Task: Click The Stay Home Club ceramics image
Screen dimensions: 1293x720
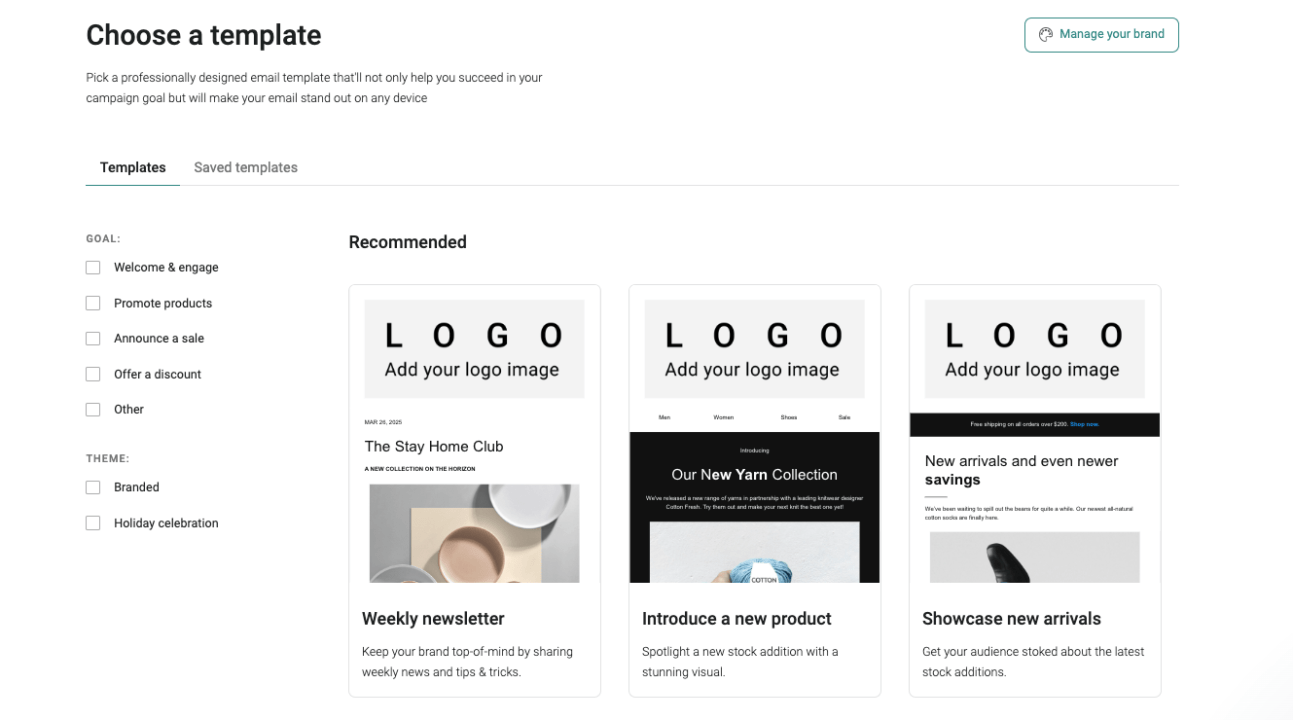Action: click(x=474, y=533)
